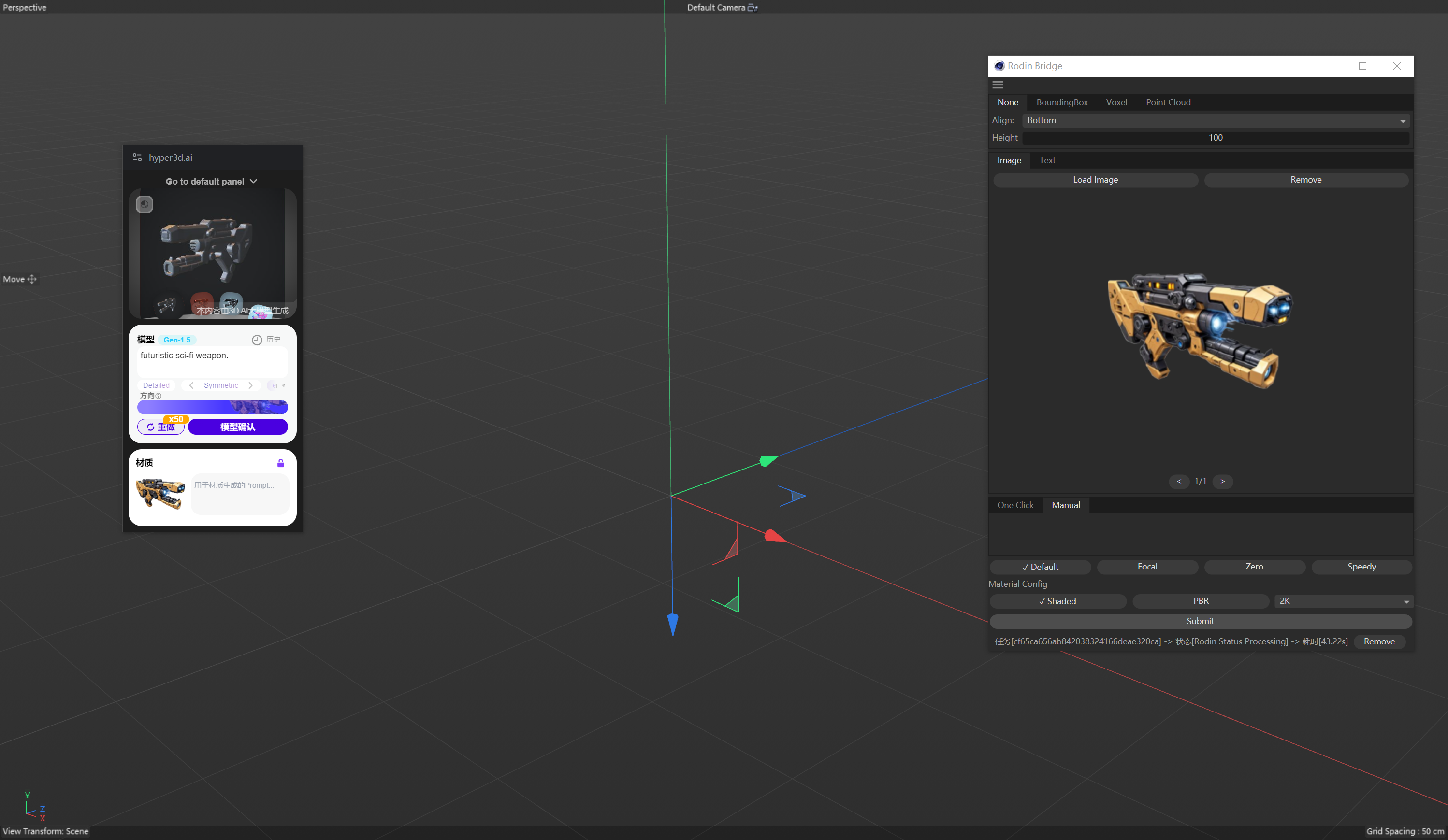Expand the Align Bottom dropdown
The image size is (1448, 840).
(1215, 121)
